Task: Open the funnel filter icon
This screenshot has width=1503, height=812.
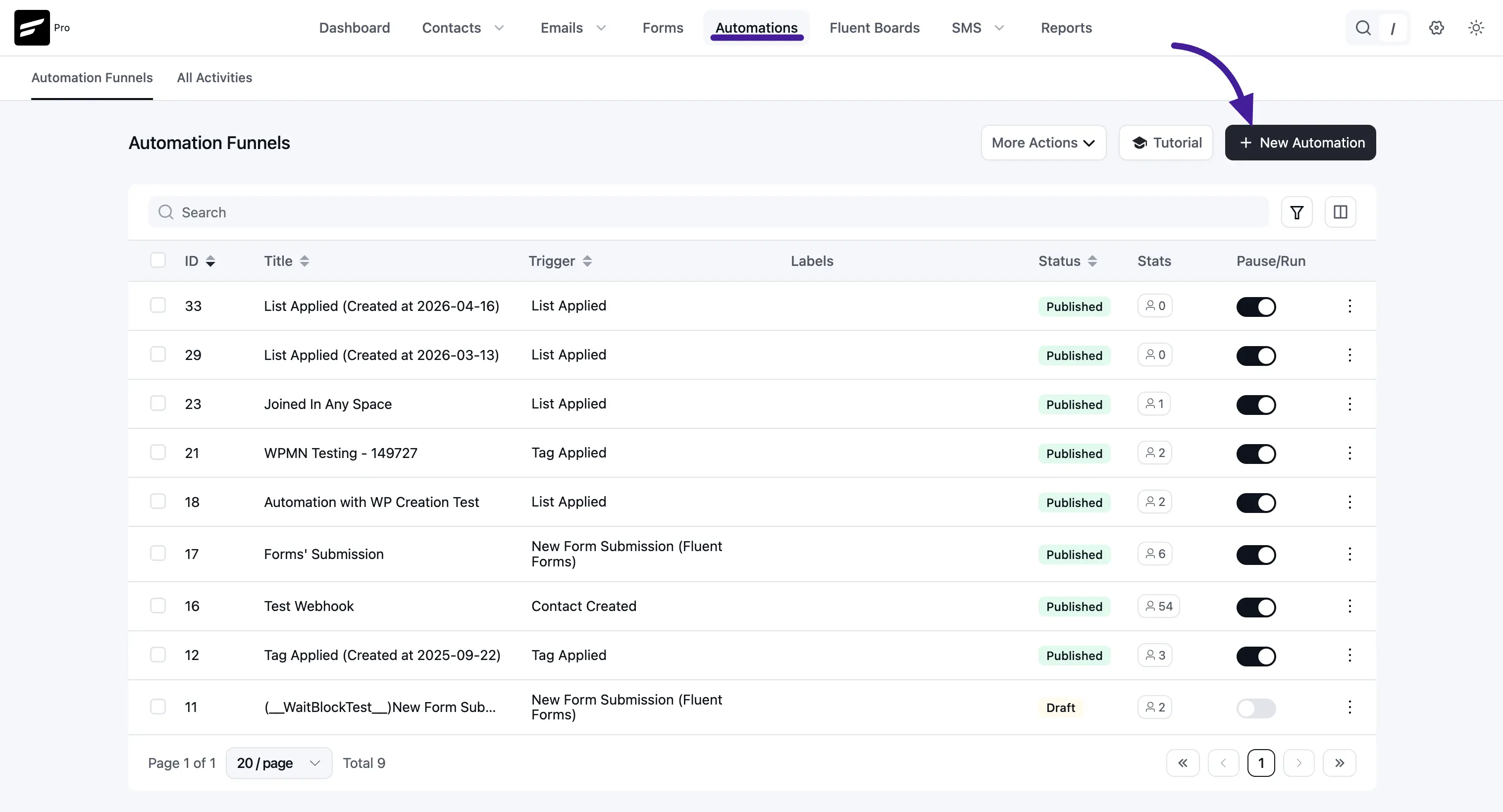Action: pos(1296,212)
